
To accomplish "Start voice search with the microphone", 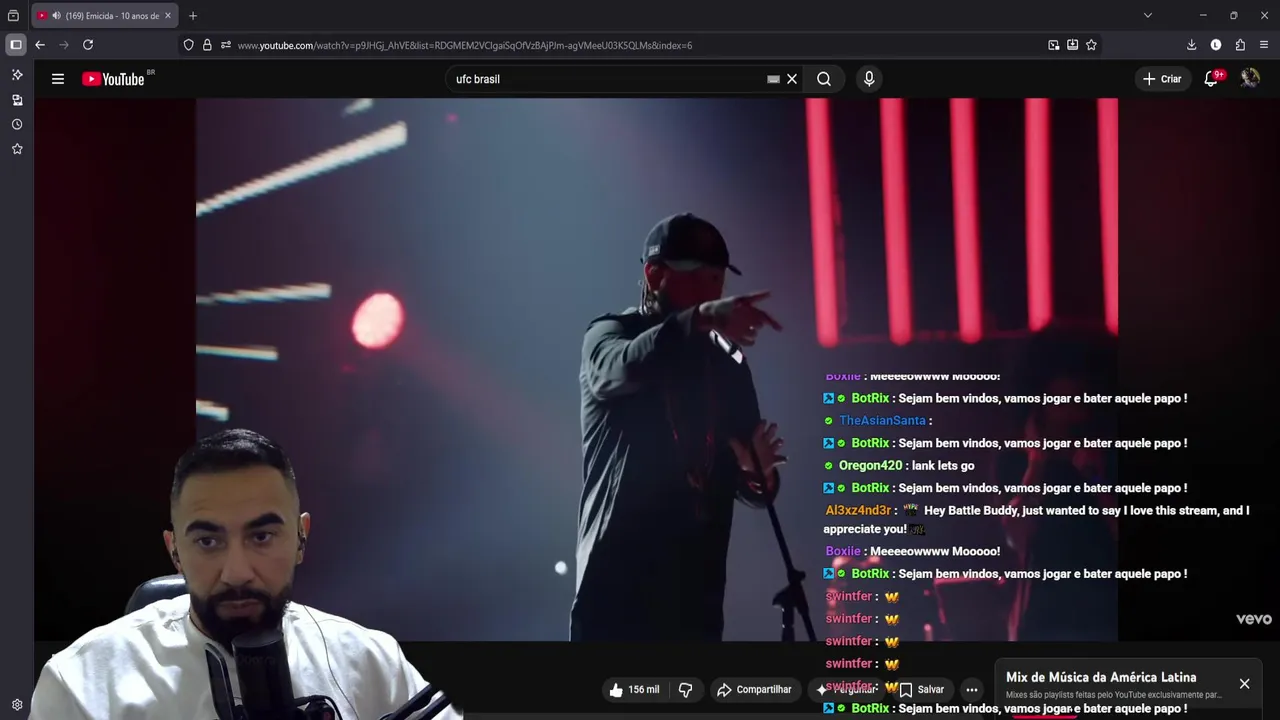I will coord(869,79).
